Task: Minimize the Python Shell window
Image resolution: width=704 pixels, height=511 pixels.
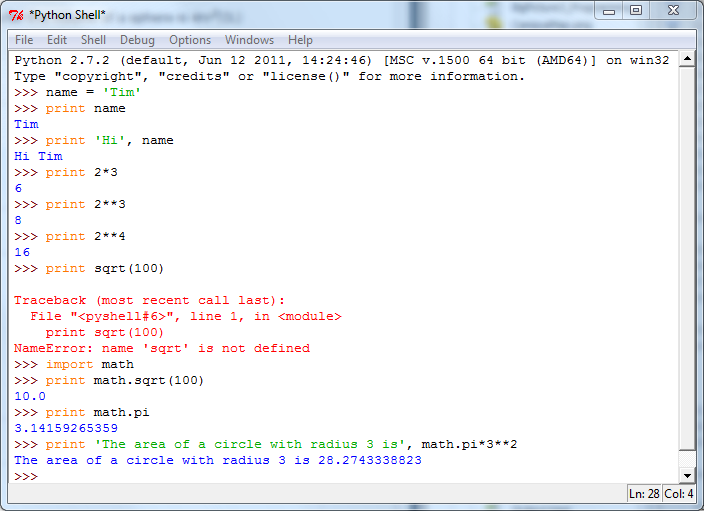Action: pos(609,11)
